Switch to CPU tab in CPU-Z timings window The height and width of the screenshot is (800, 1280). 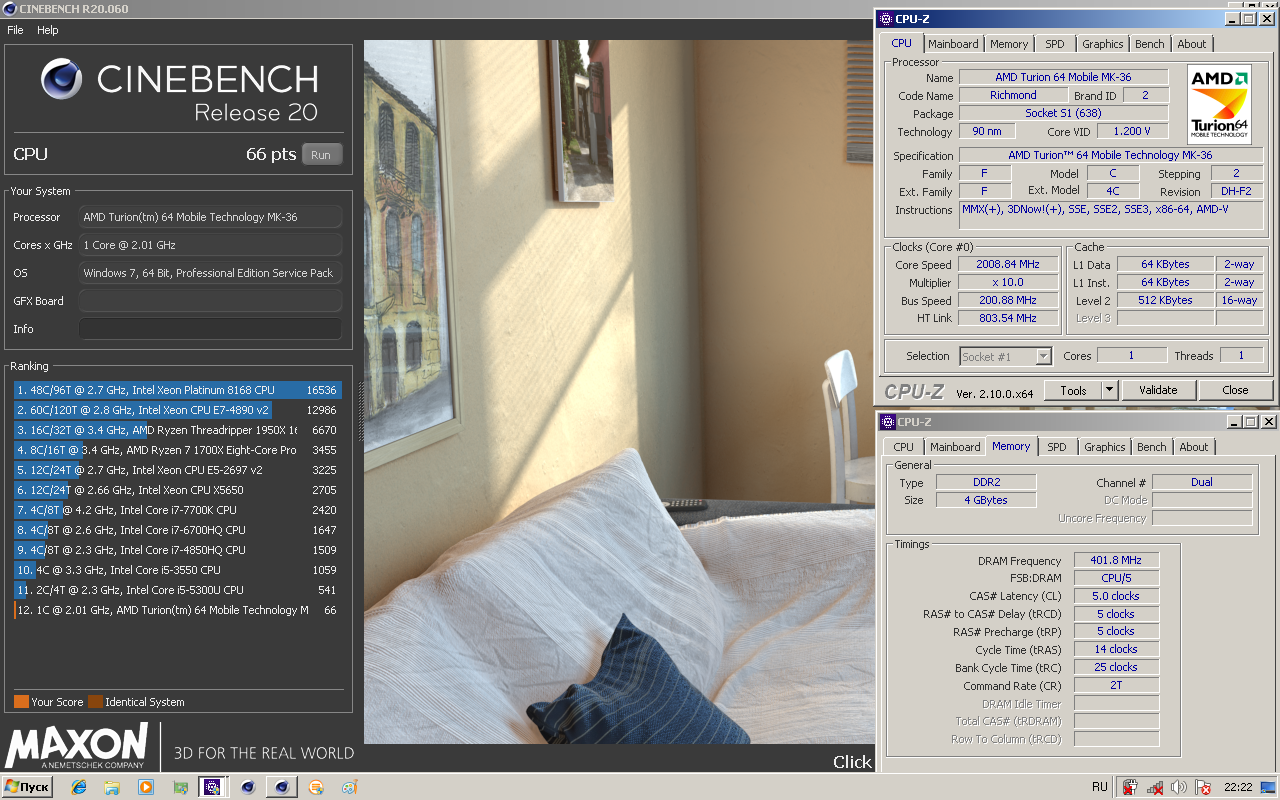coord(903,447)
